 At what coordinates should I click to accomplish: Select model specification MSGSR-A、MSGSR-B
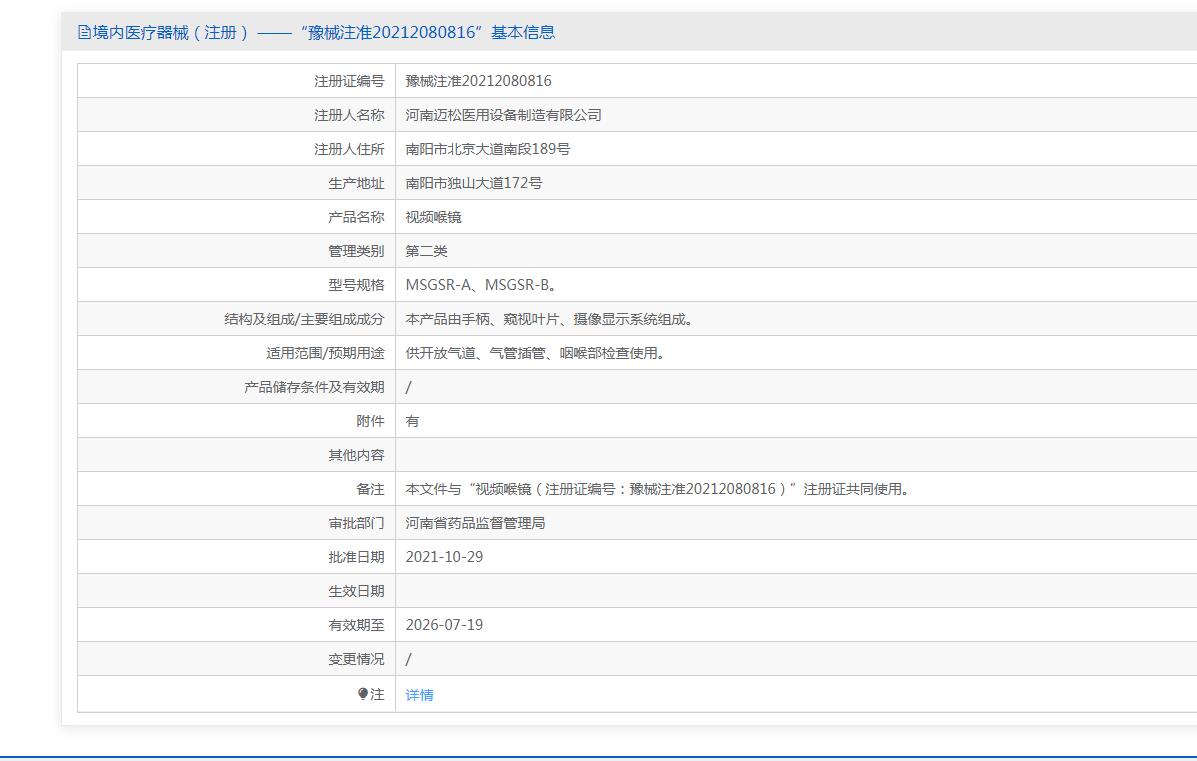point(480,285)
